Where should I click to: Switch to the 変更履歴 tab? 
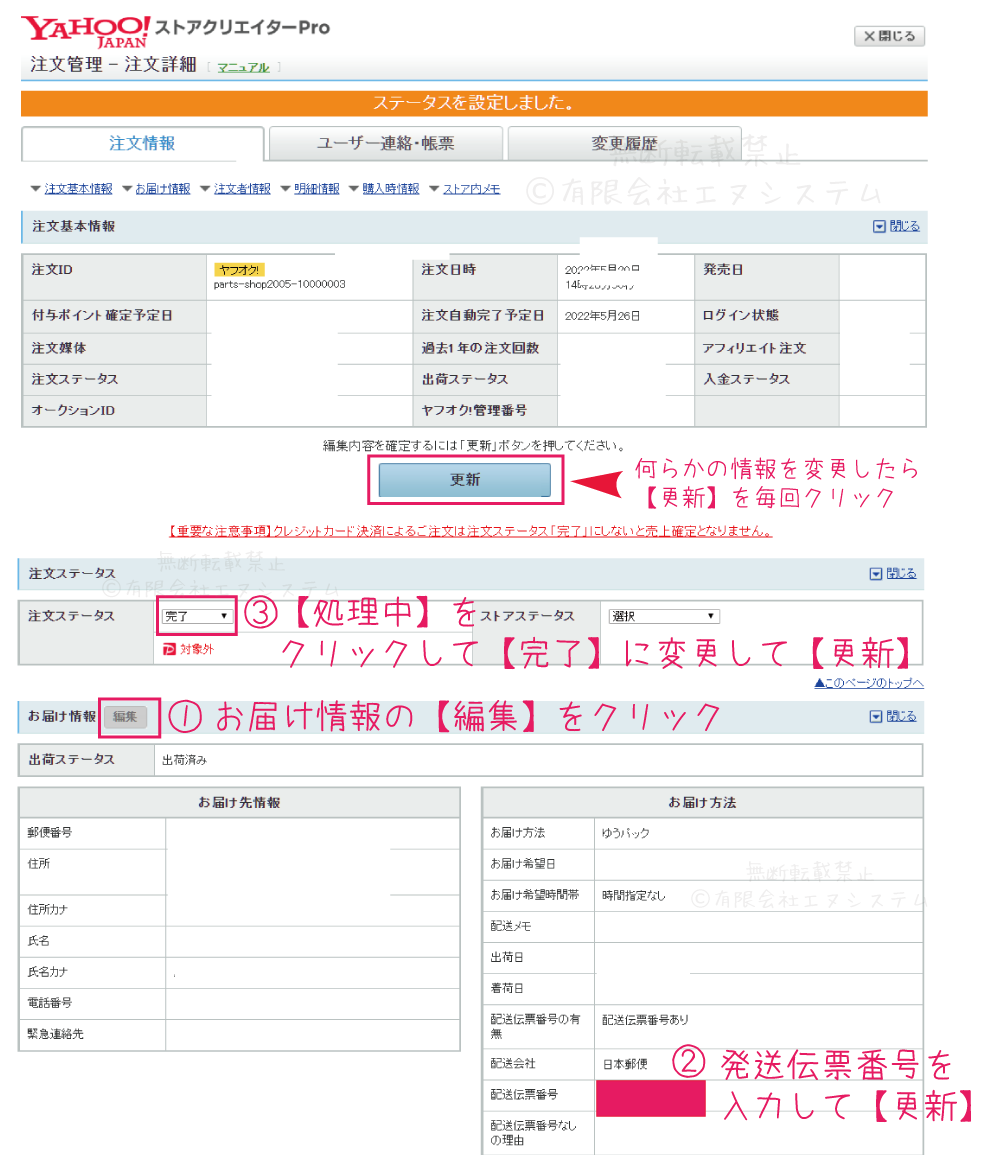click(x=624, y=143)
